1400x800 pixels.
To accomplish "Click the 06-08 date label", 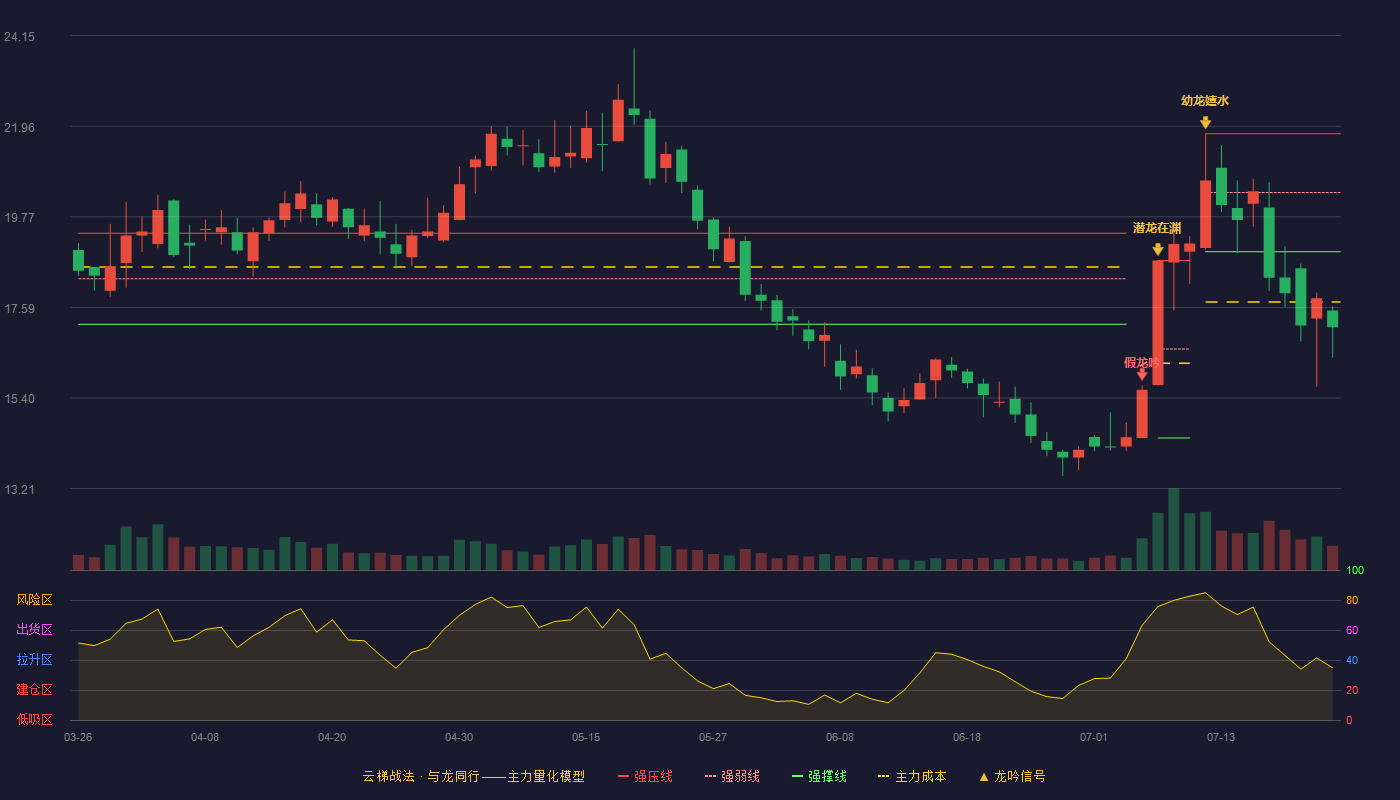I will [x=840, y=737].
